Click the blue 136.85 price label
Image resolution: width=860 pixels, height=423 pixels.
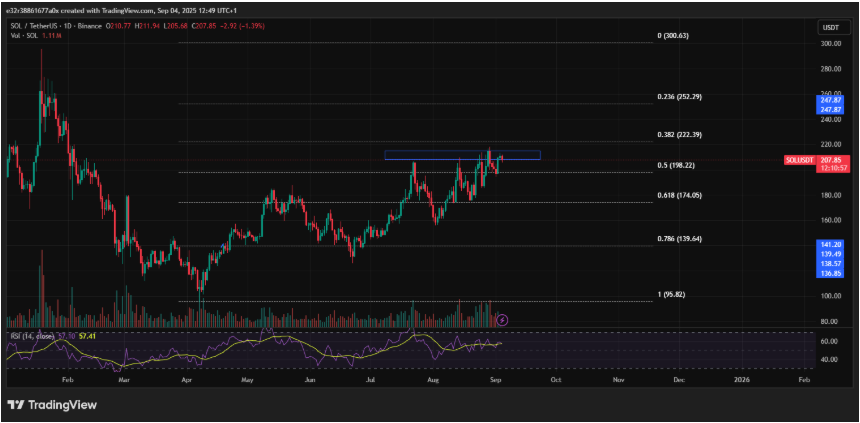[x=832, y=273]
